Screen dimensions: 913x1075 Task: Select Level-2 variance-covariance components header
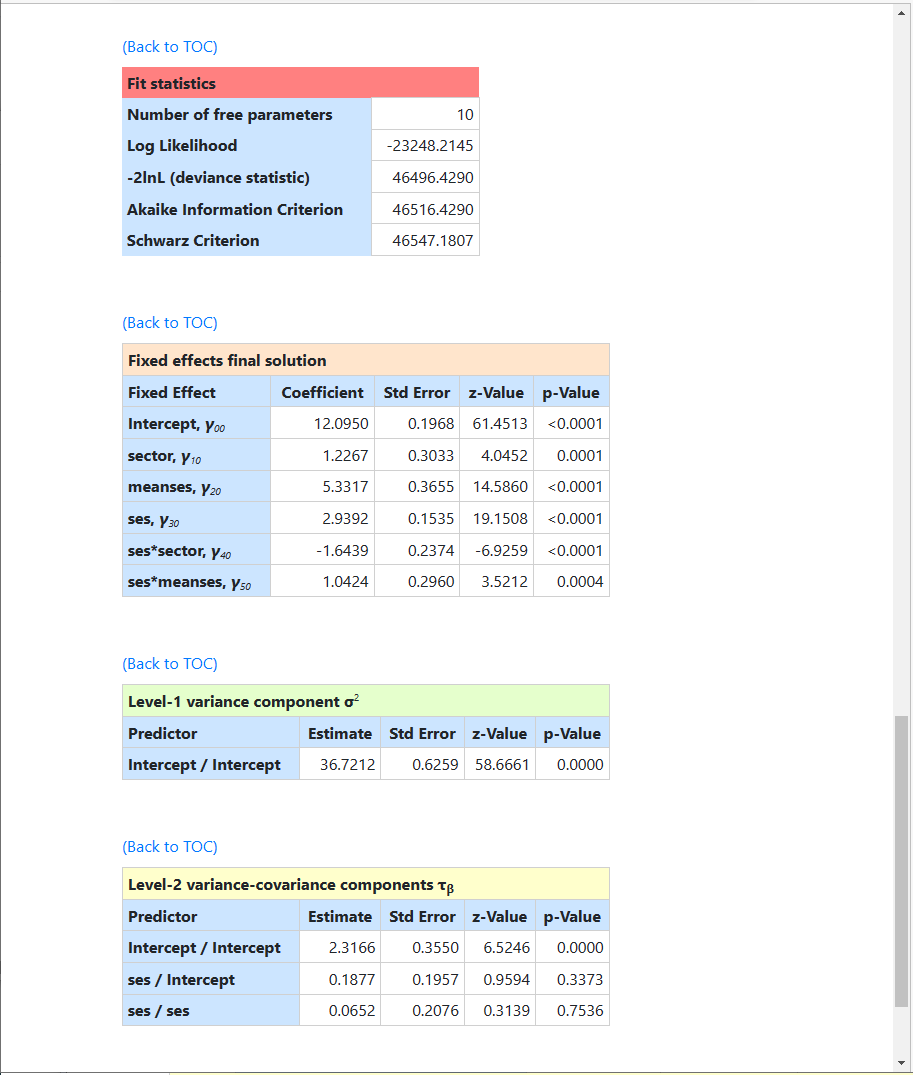[x=365, y=884]
